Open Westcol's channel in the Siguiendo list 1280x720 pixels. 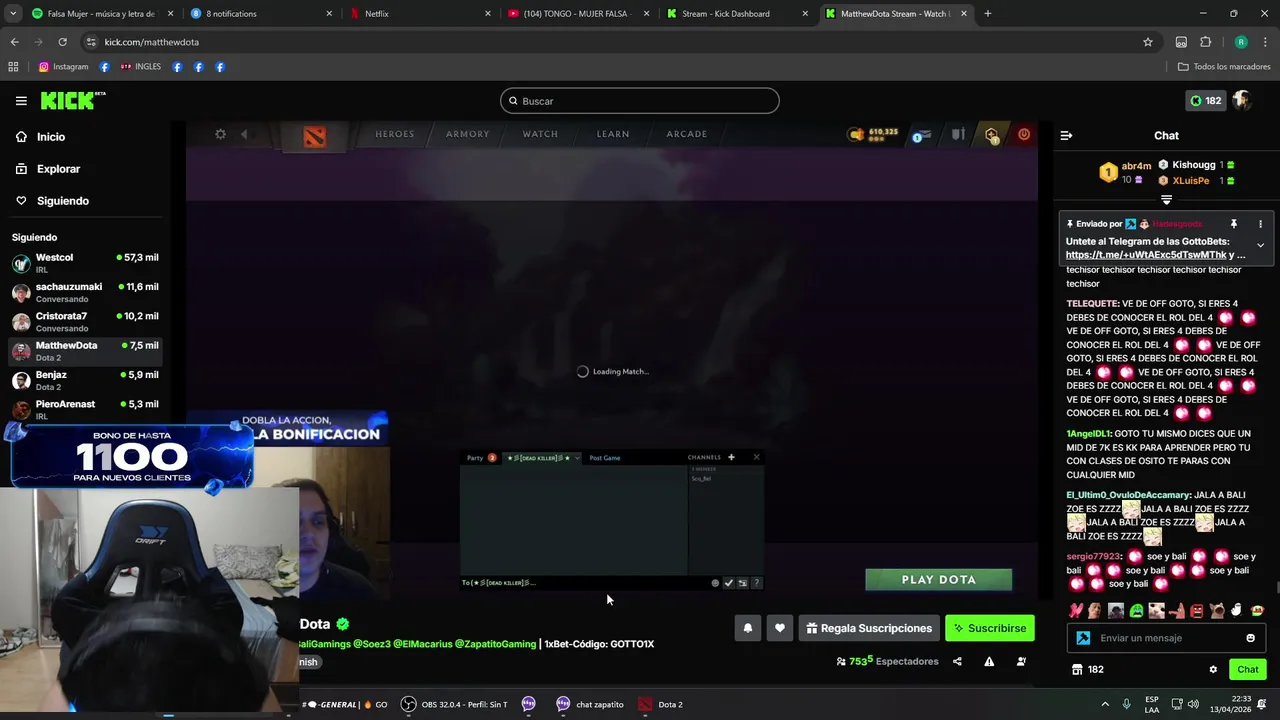86,263
